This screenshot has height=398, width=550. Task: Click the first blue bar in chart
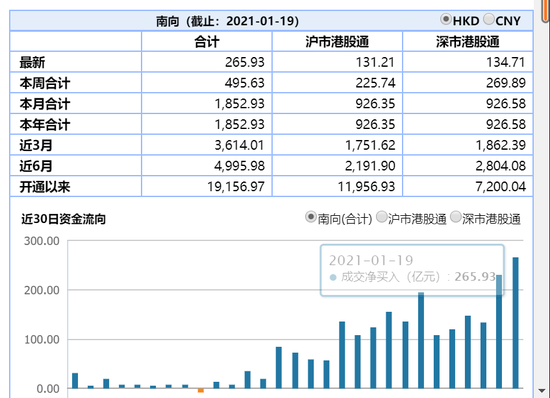tap(75, 380)
